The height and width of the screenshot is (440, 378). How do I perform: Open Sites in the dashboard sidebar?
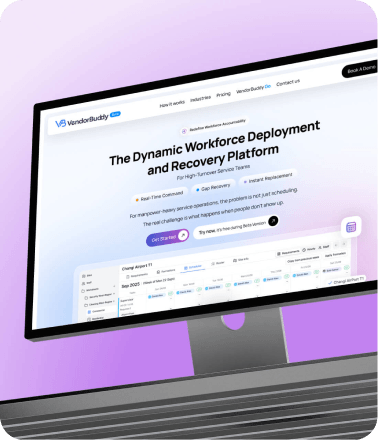click(x=87, y=276)
